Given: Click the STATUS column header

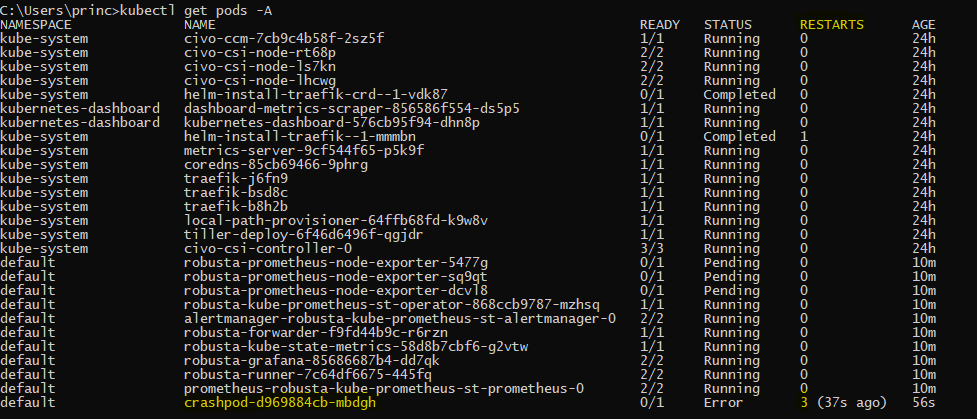Looking at the screenshot, I should point(729,23).
